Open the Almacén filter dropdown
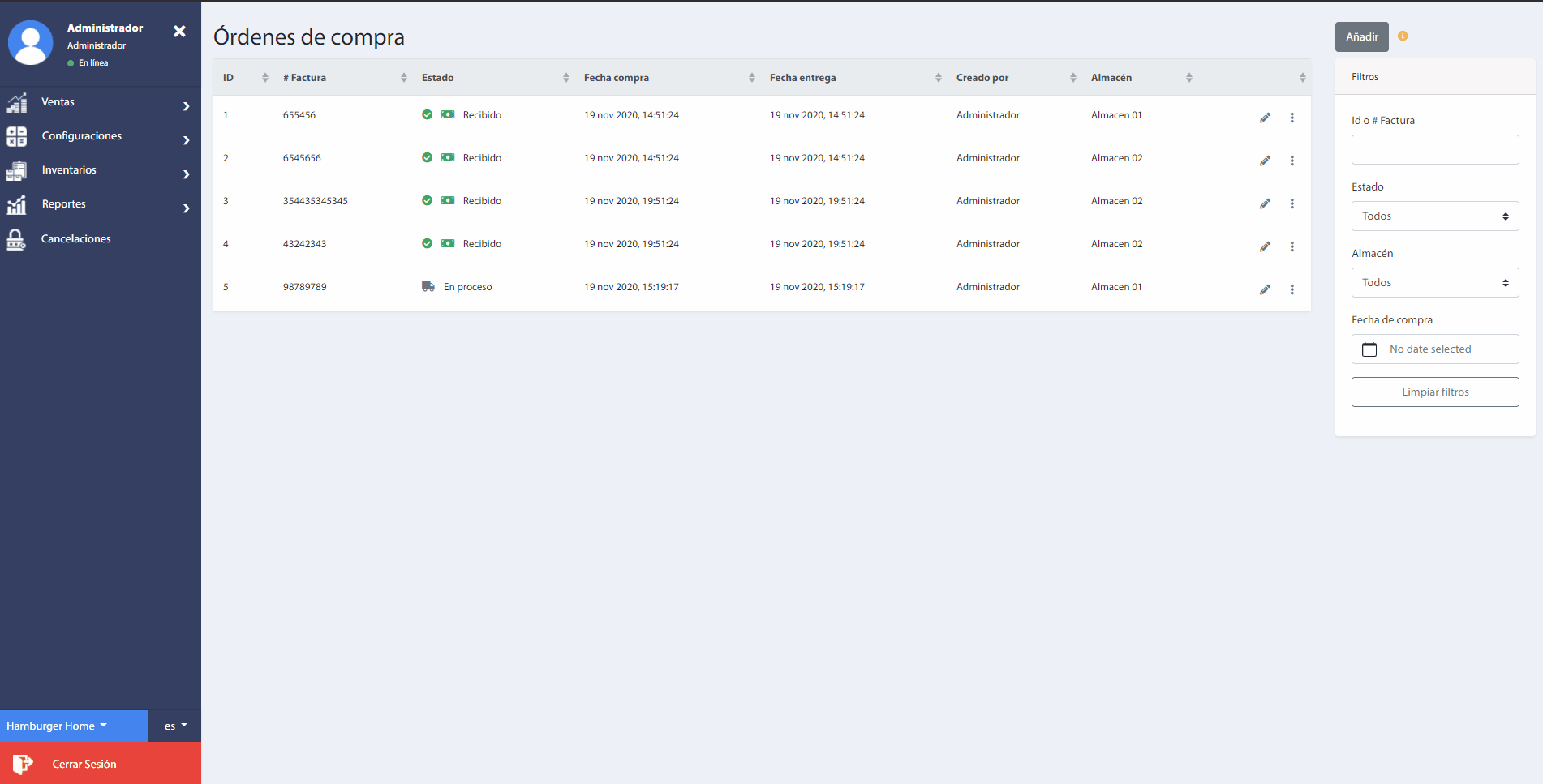This screenshot has width=1543, height=784. [x=1434, y=283]
